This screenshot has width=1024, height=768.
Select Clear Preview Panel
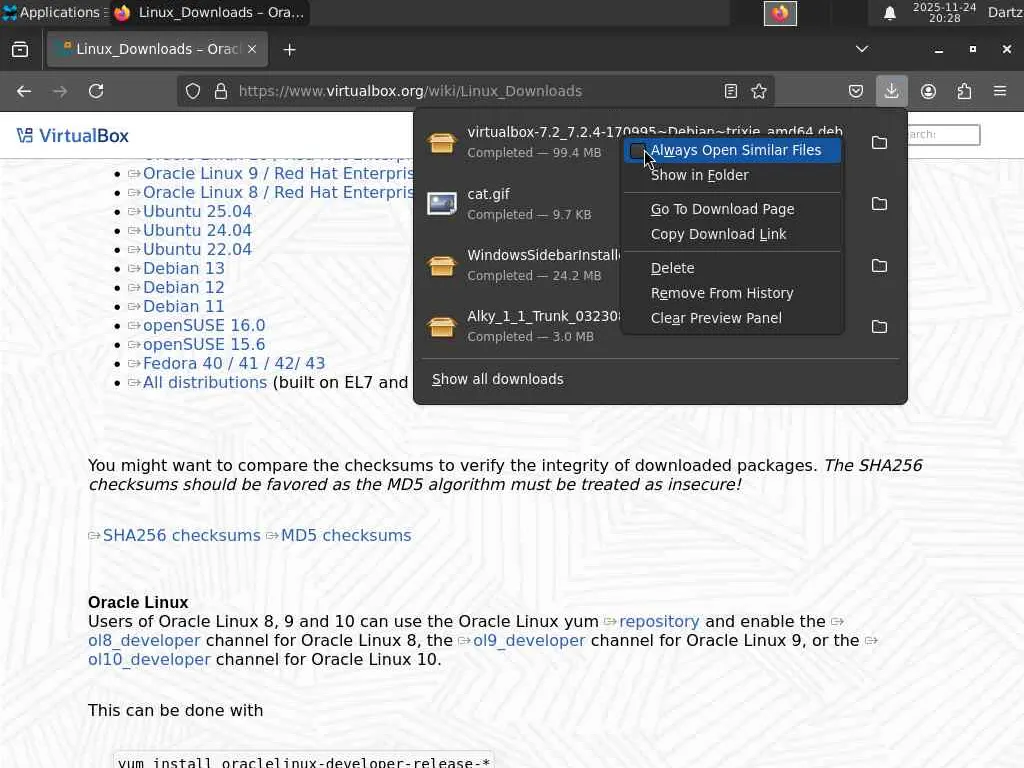731,318
